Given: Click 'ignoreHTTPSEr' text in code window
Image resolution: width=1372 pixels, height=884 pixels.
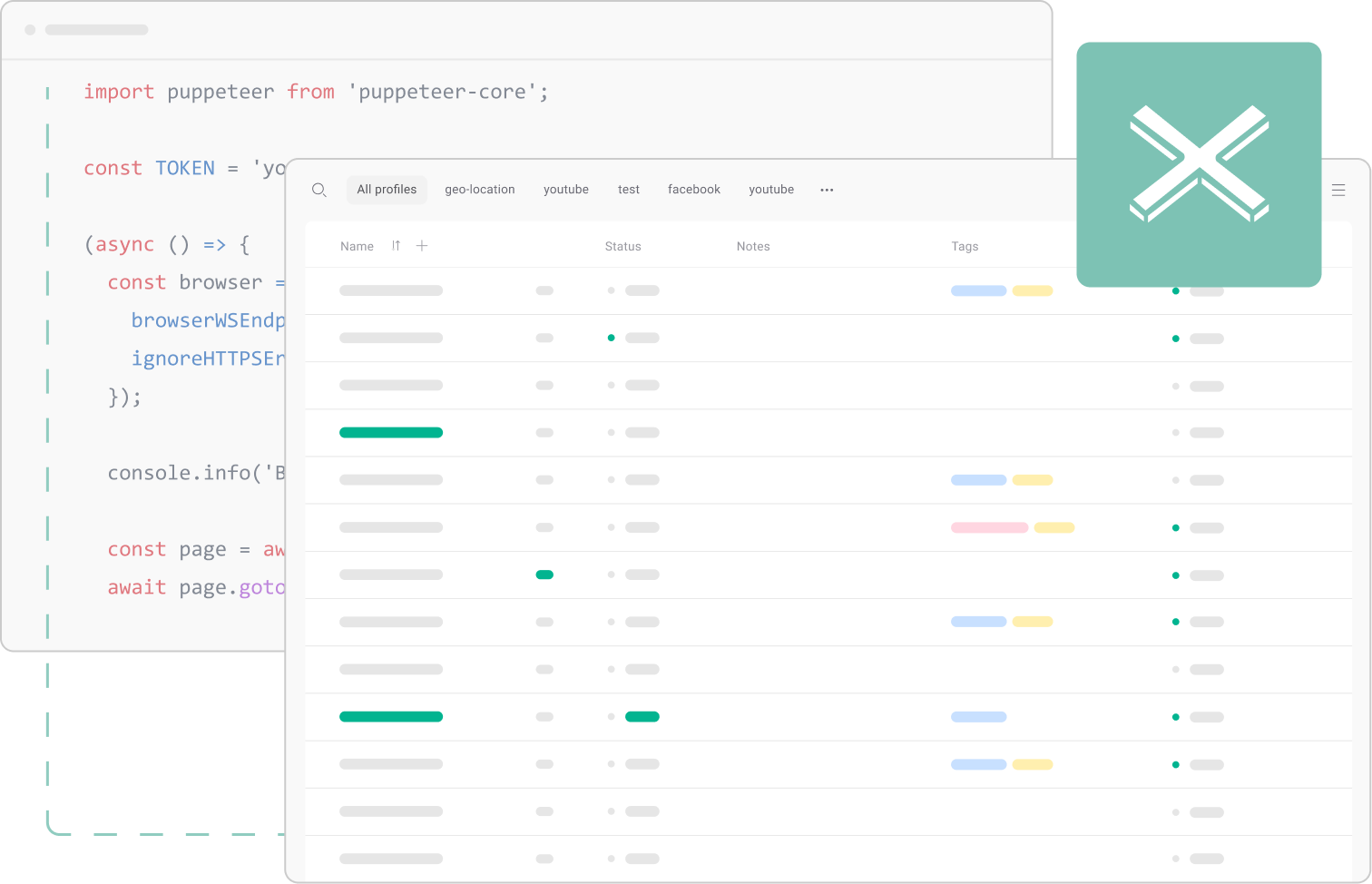Looking at the screenshot, I should tap(208, 359).
